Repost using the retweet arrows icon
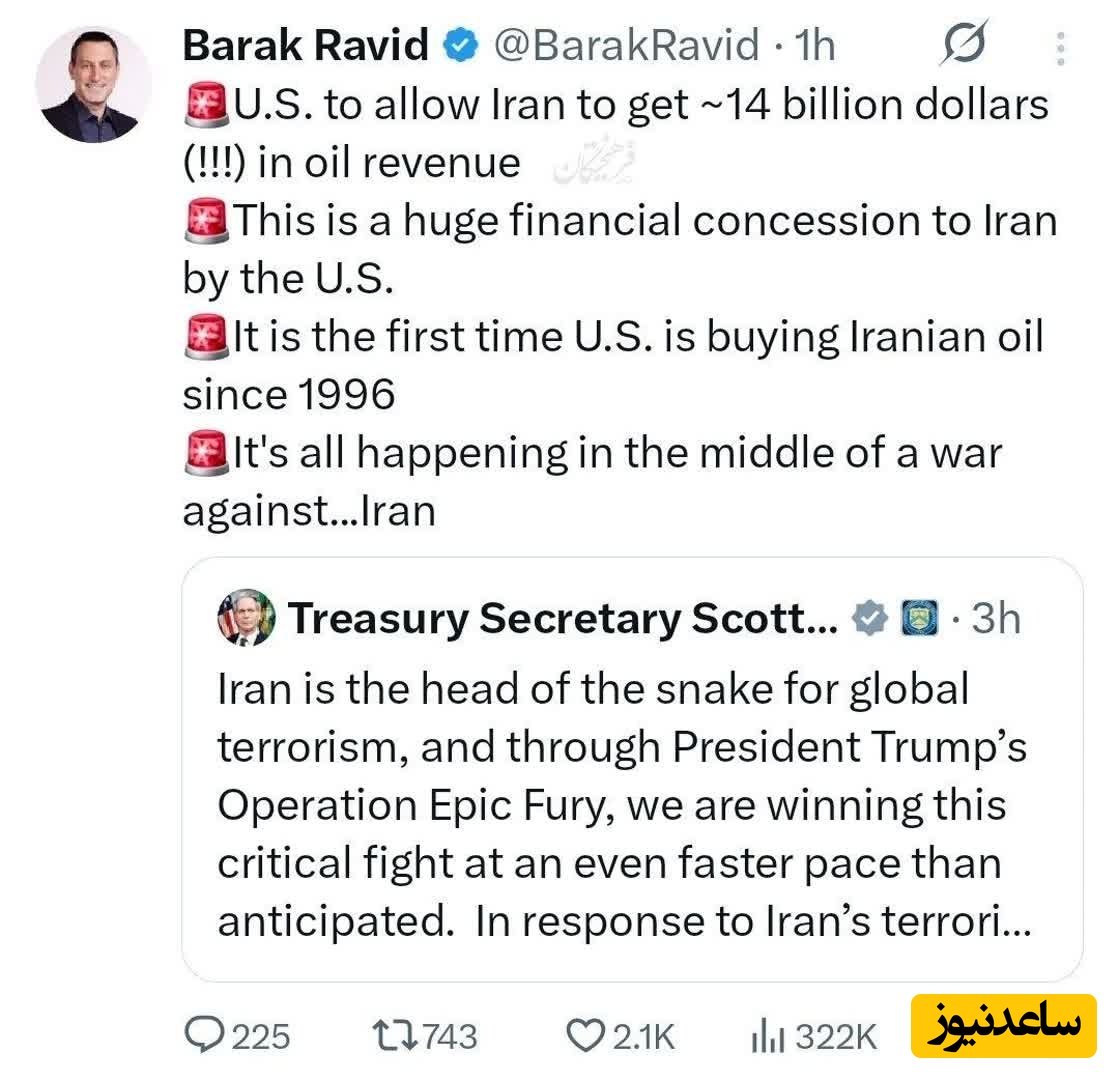This screenshot has height=1080, width=1119. coord(388,1034)
